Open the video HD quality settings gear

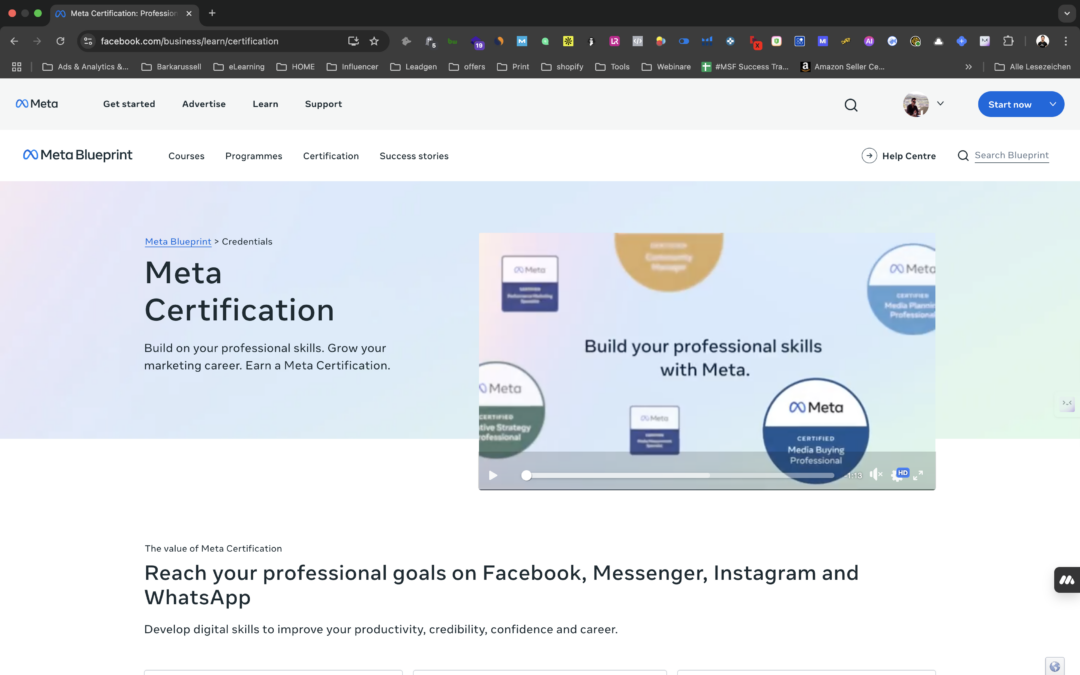pyautogui.click(x=898, y=475)
